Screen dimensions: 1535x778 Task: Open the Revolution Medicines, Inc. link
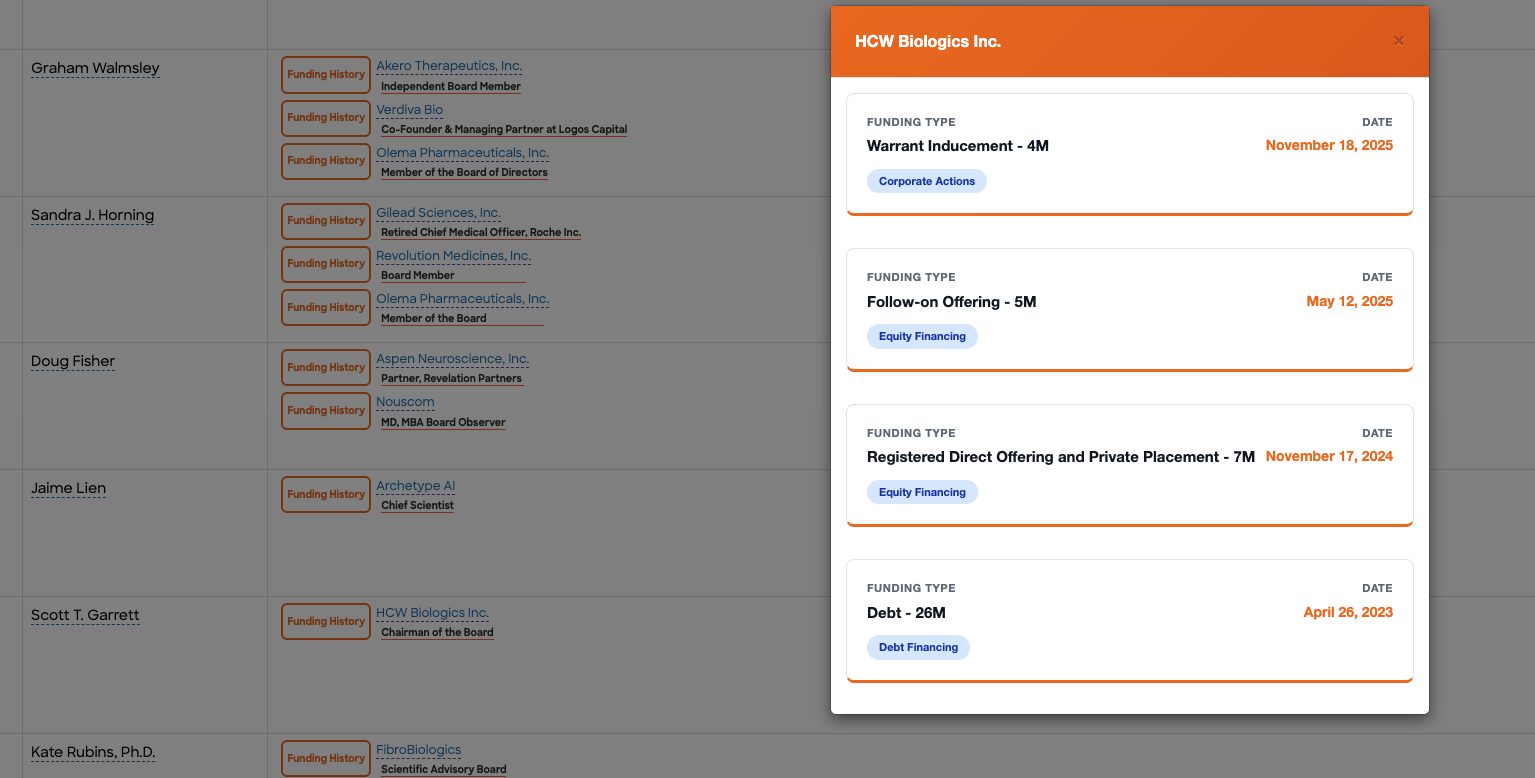coord(453,256)
